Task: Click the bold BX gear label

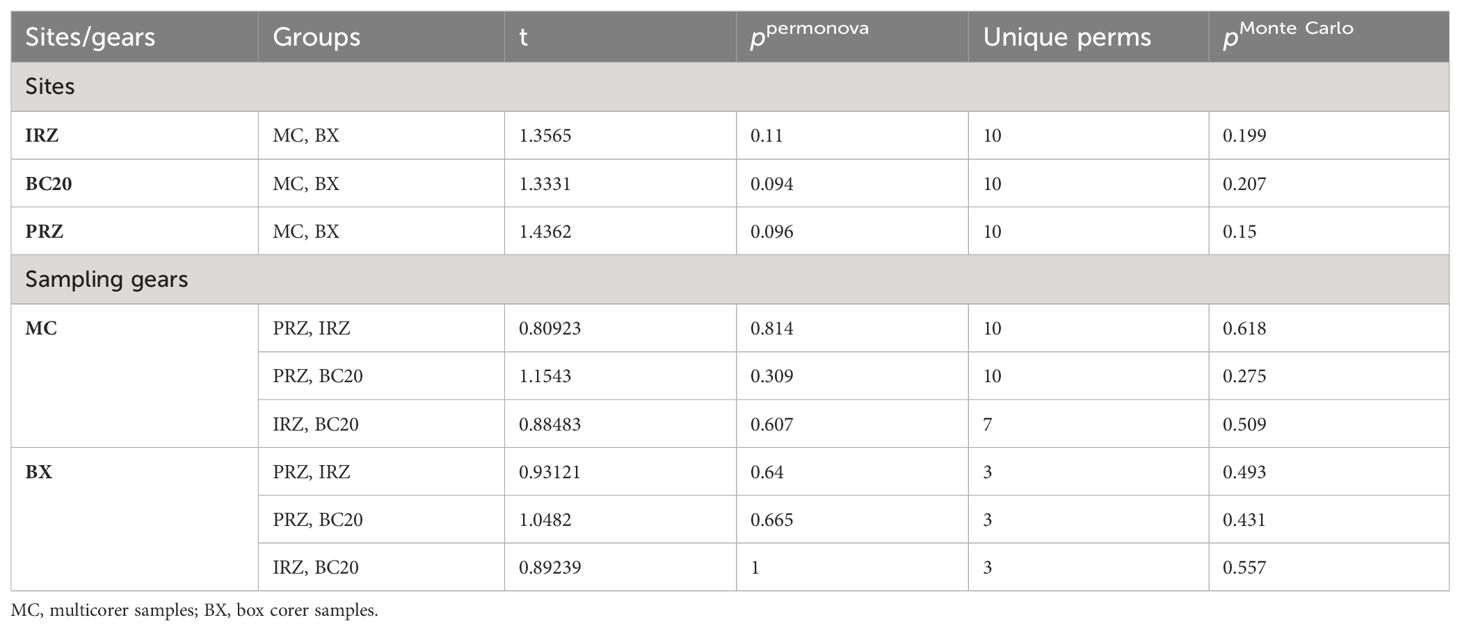Action: (39, 472)
